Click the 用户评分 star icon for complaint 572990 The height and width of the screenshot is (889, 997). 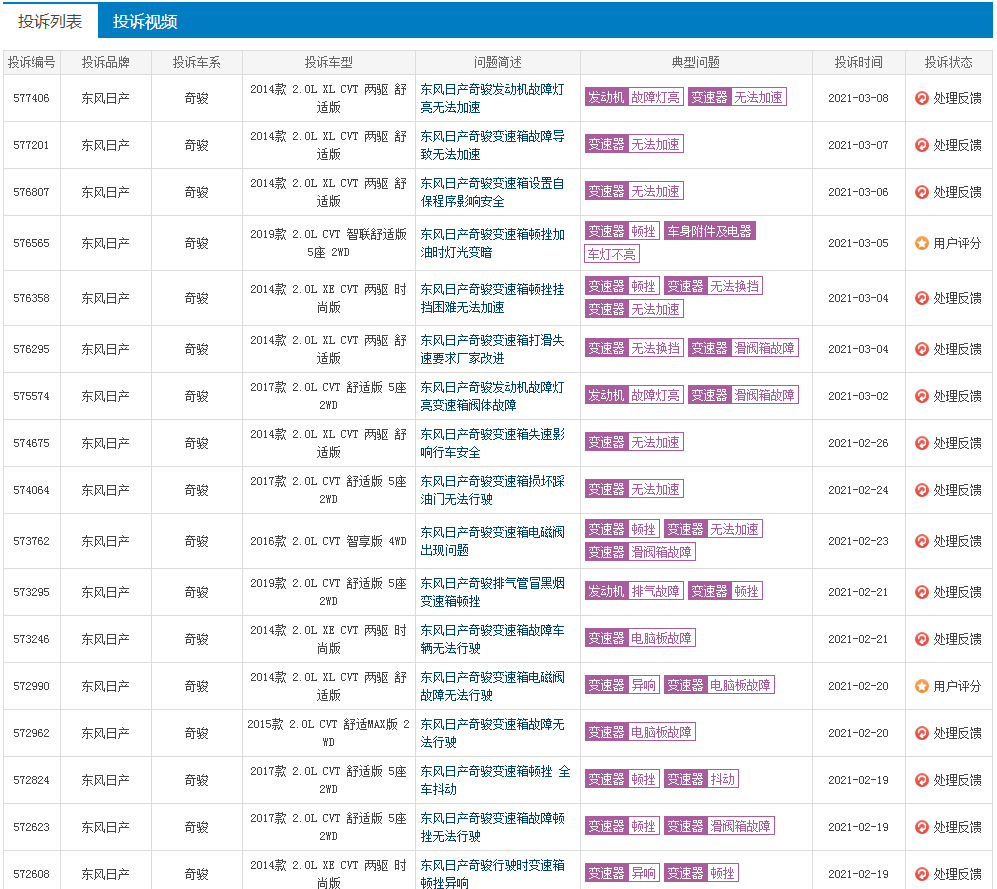pos(921,686)
